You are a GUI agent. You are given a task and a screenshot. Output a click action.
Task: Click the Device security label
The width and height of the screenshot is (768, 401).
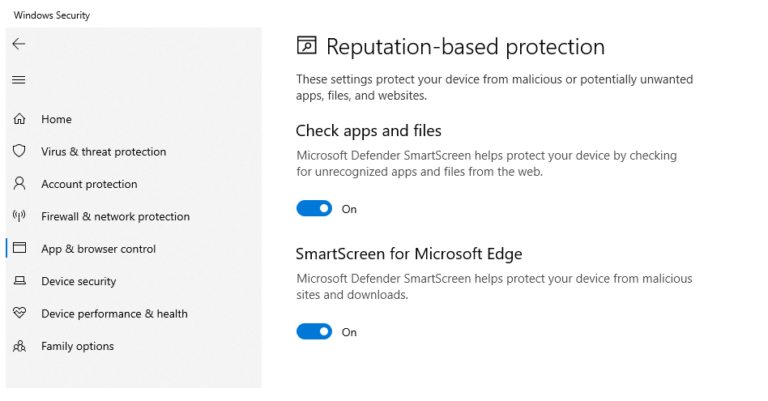(x=78, y=282)
